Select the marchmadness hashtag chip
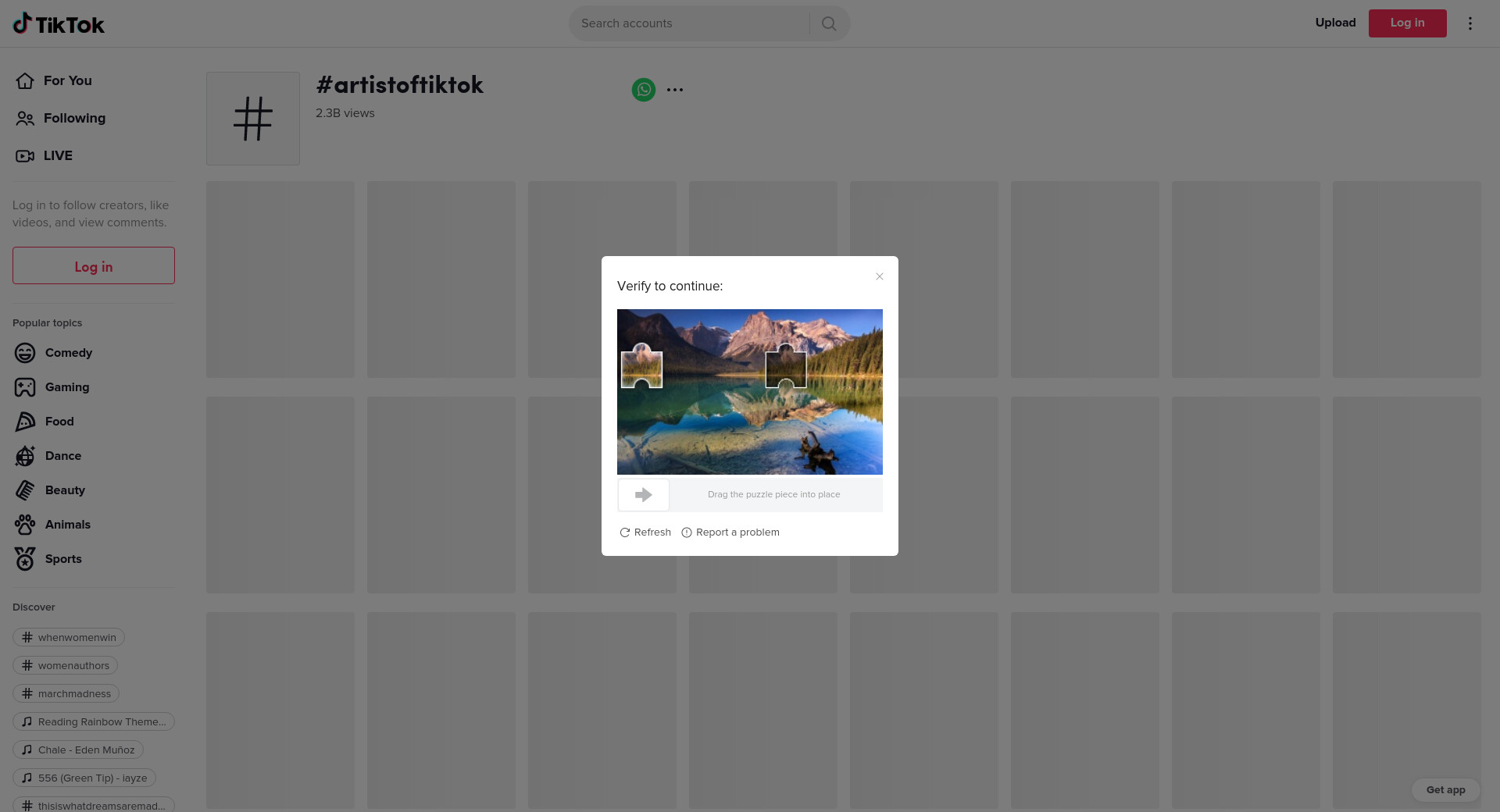The image size is (1500, 812). coord(66,693)
